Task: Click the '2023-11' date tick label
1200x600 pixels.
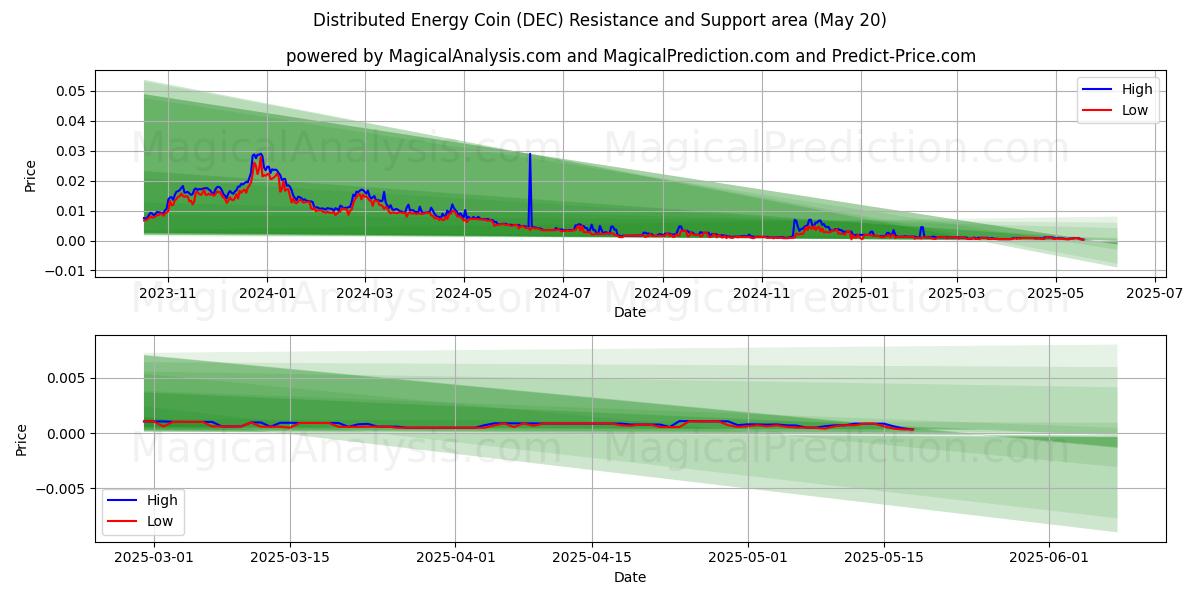Action: (167, 293)
